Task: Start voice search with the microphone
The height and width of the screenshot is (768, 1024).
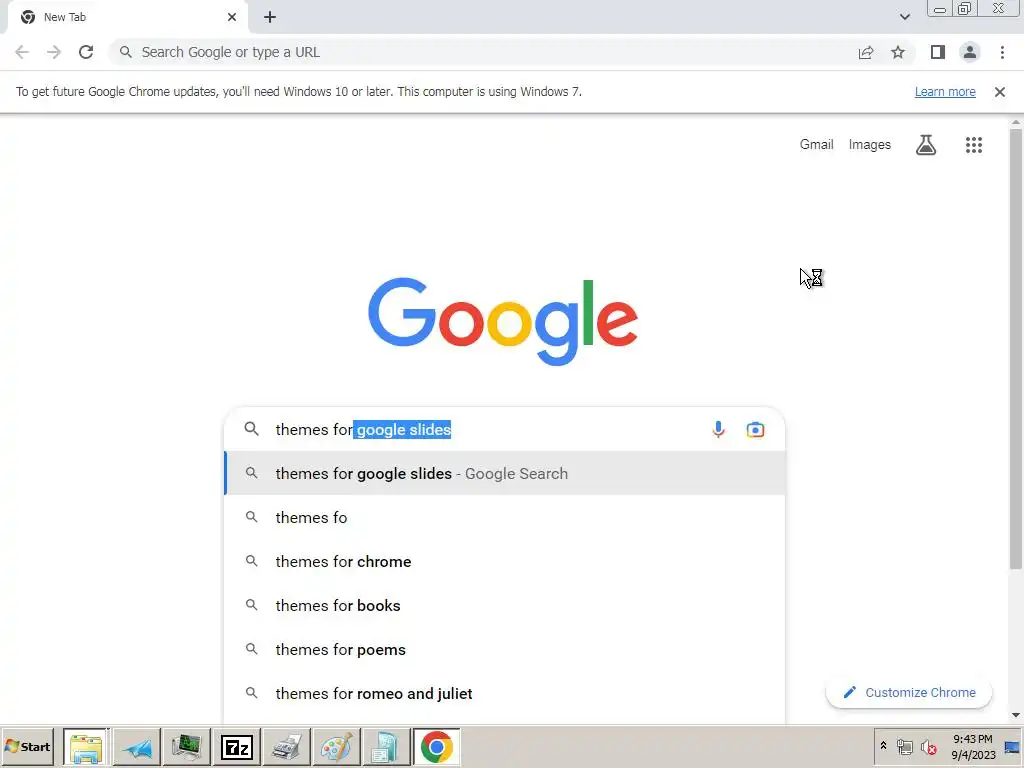Action: coord(718,429)
